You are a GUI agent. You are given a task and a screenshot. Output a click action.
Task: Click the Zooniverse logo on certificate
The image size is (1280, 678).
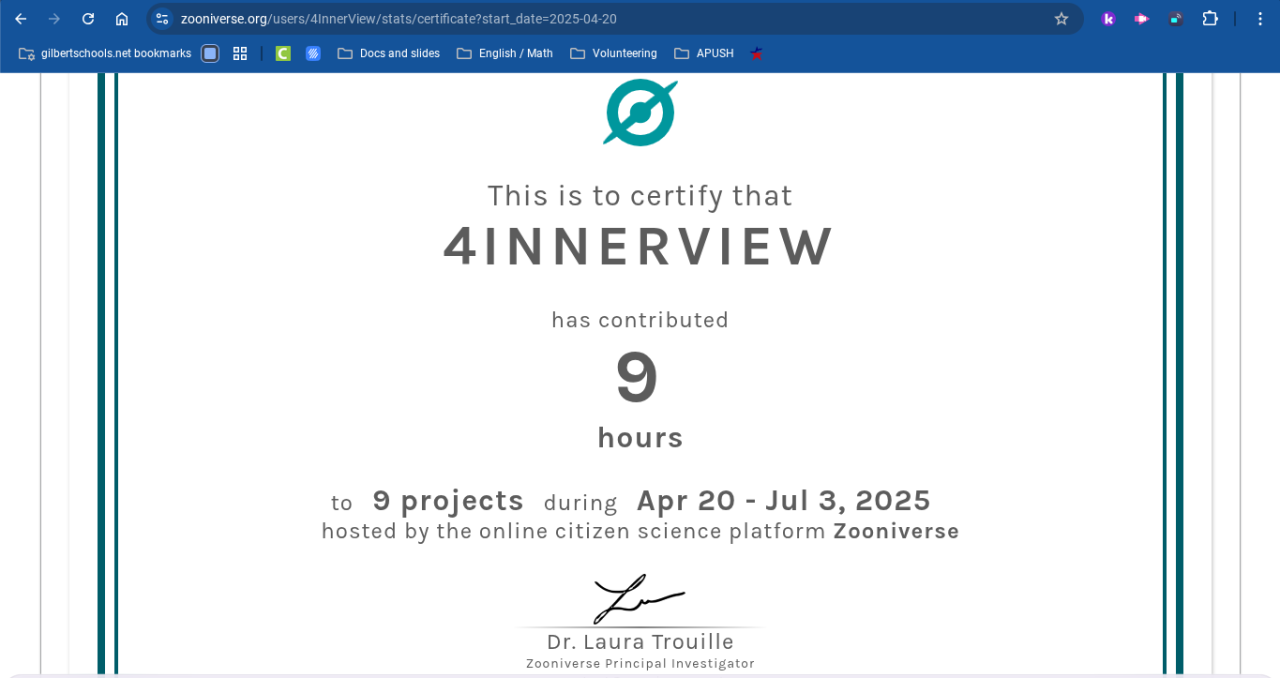tap(640, 112)
